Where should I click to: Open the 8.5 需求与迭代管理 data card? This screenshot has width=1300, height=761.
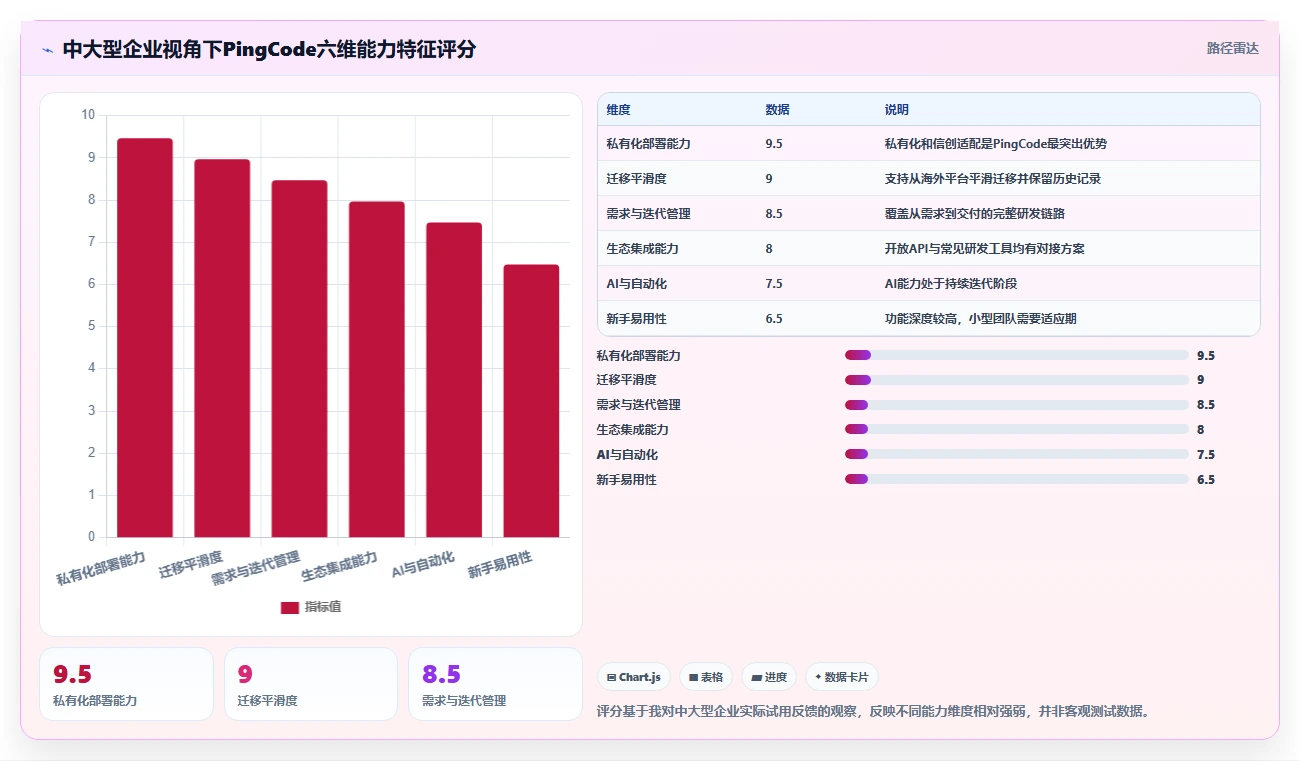pos(495,684)
